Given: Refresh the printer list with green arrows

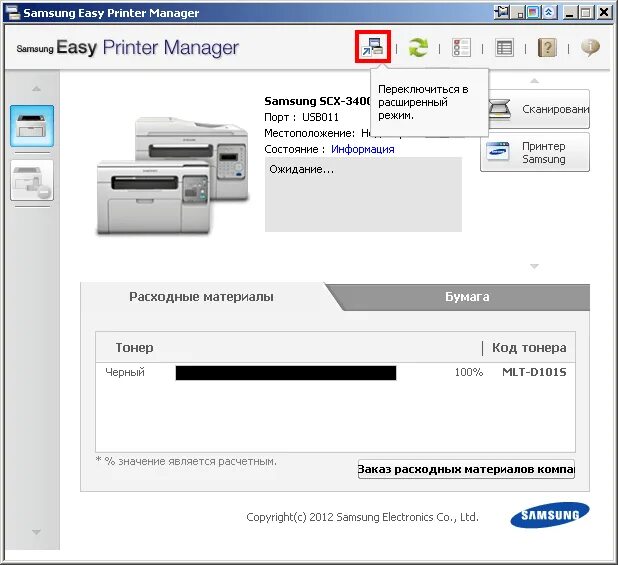Looking at the screenshot, I should click(x=418, y=48).
